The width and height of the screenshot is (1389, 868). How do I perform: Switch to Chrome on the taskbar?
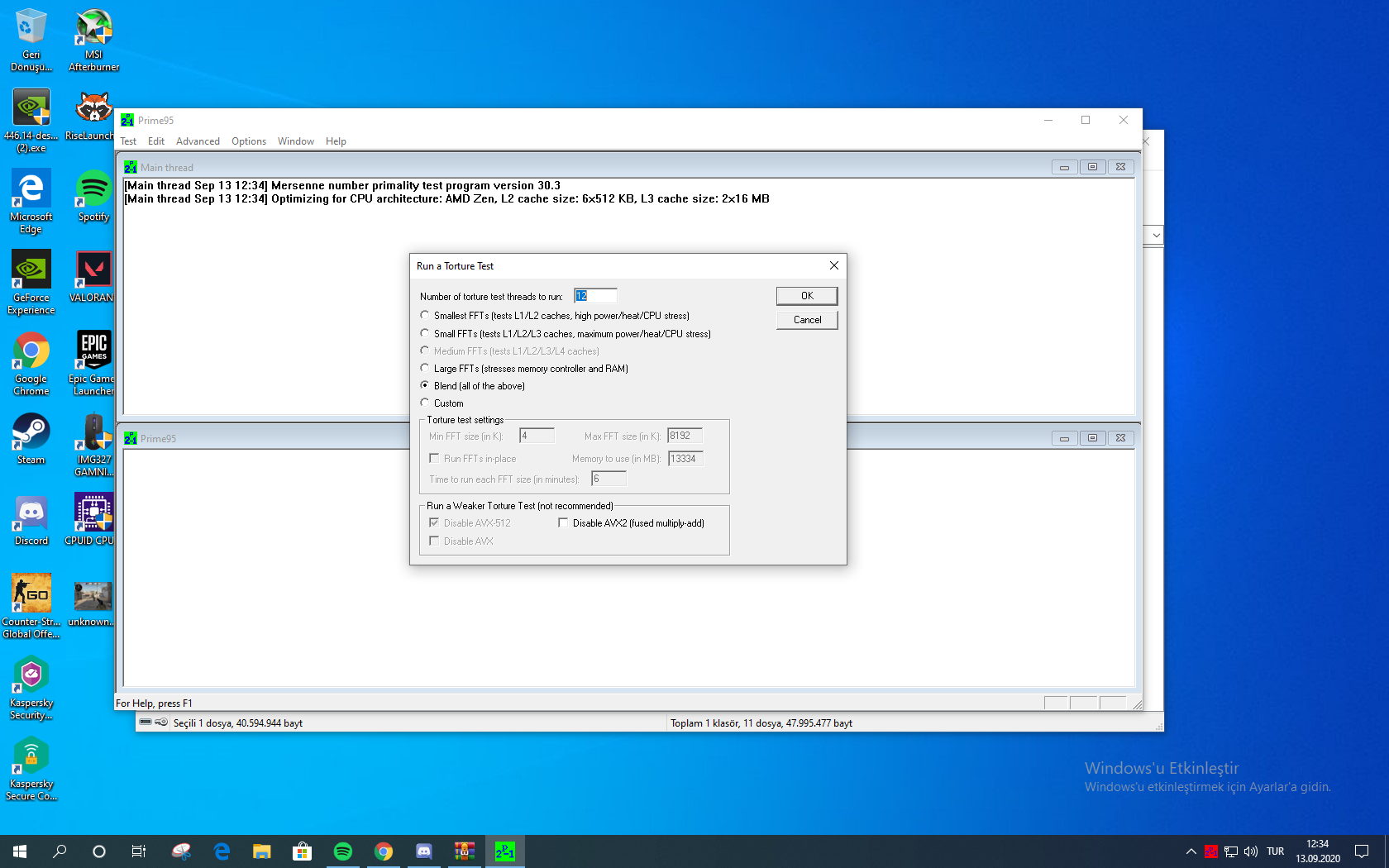[x=384, y=851]
